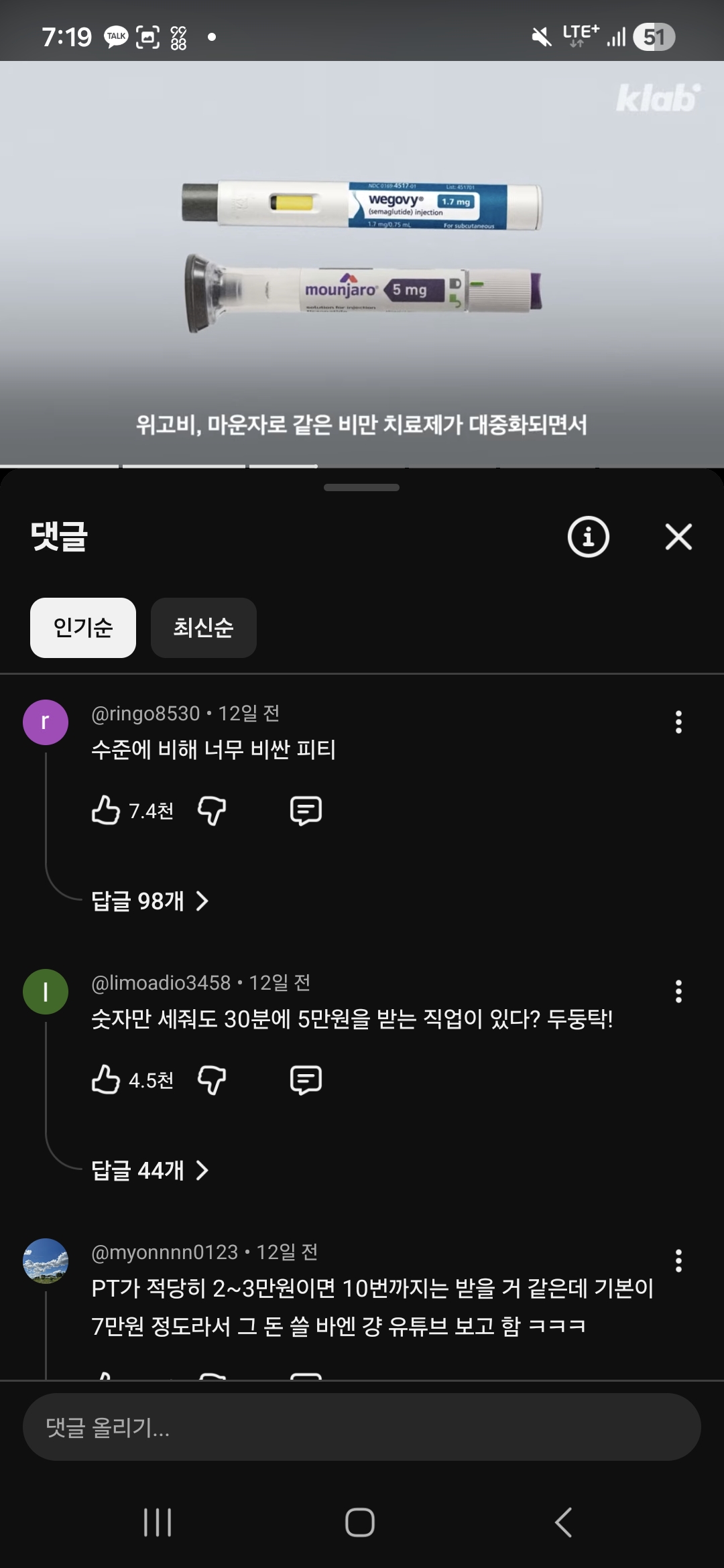Expand the 44 replies thread
724x1568 pixels.
150,1171
